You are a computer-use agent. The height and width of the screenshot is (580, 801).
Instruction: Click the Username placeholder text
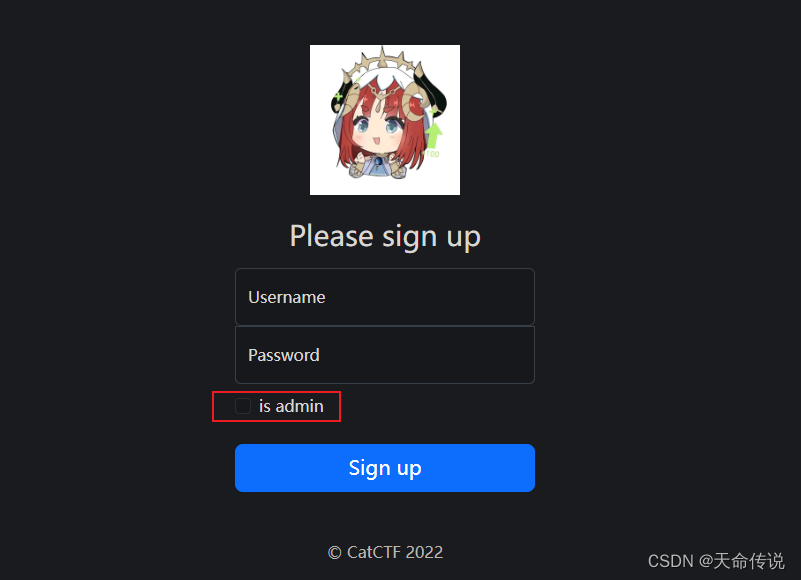click(x=287, y=297)
